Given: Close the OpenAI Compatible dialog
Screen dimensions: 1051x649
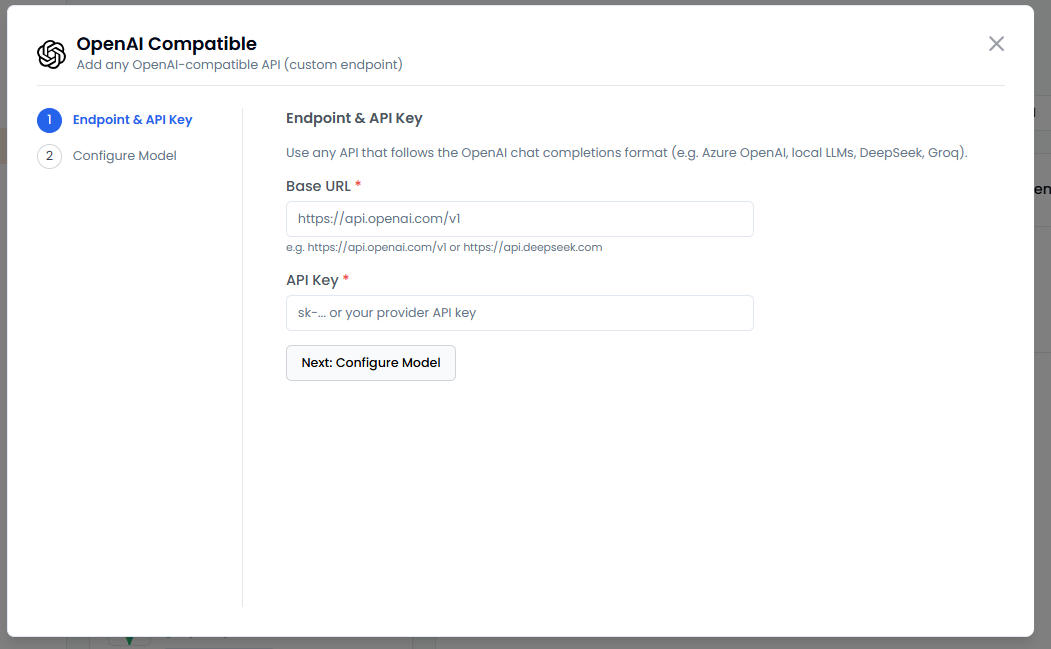Looking at the screenshot, I should [996, 44].
